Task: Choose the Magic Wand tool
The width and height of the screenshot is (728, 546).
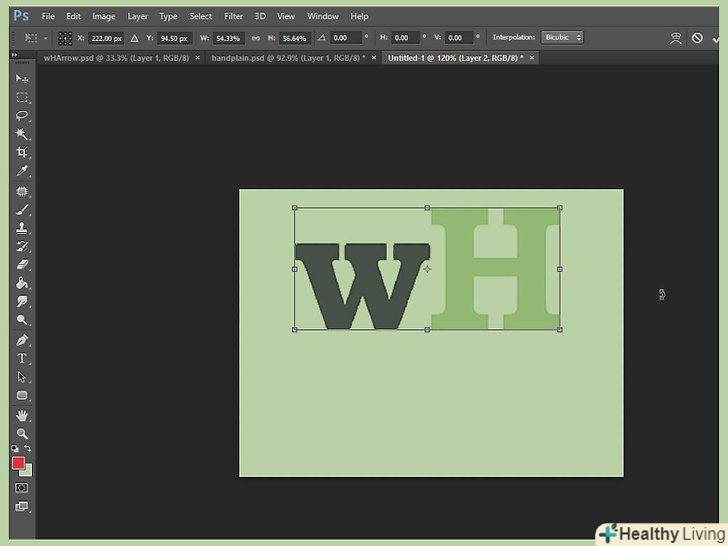Action: pyautogui.click(x=22, y=134)
